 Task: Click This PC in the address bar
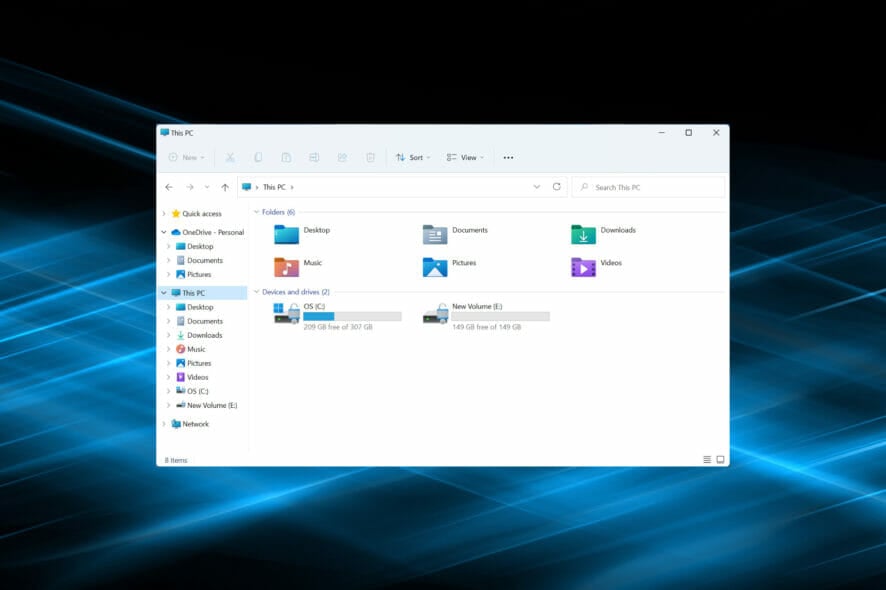274,187
